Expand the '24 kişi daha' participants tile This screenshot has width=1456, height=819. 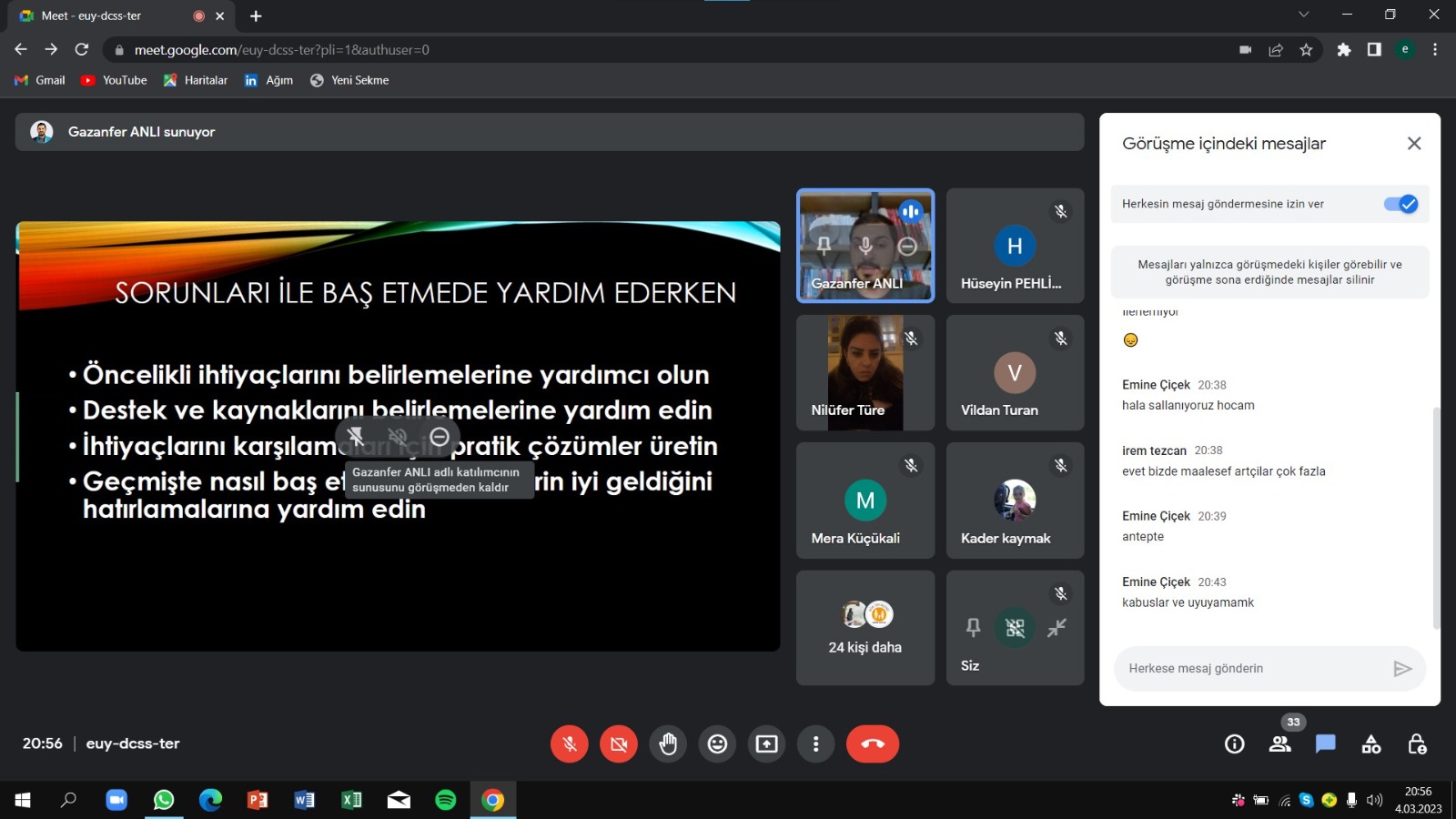point(864,628)
